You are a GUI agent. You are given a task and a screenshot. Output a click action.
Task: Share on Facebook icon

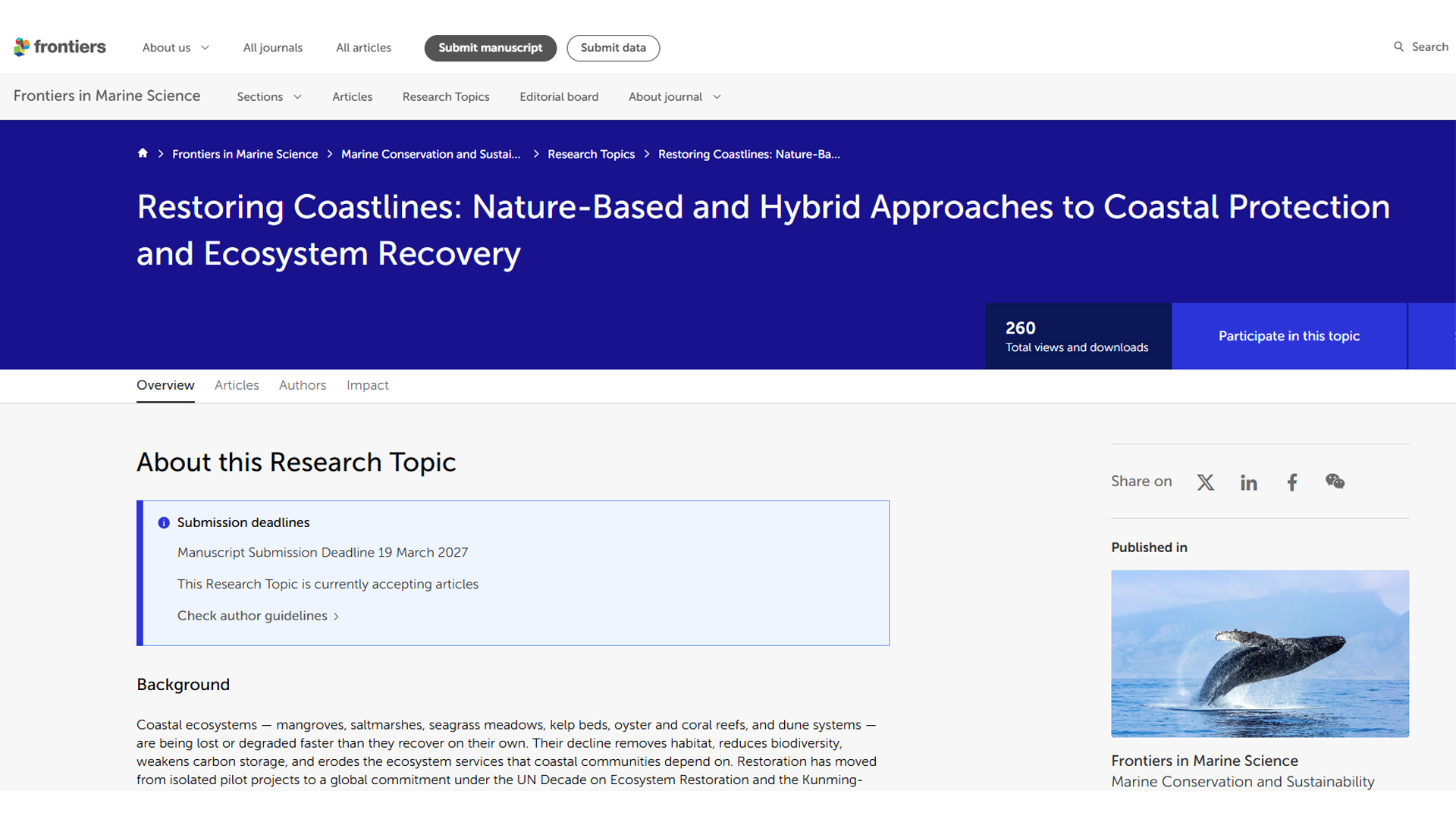coord(1292,482)
